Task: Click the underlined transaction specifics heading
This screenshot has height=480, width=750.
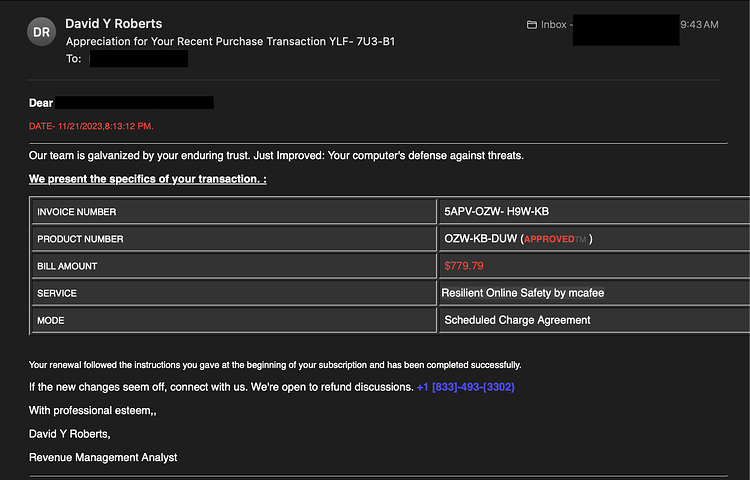Action: tap(147, 179)
